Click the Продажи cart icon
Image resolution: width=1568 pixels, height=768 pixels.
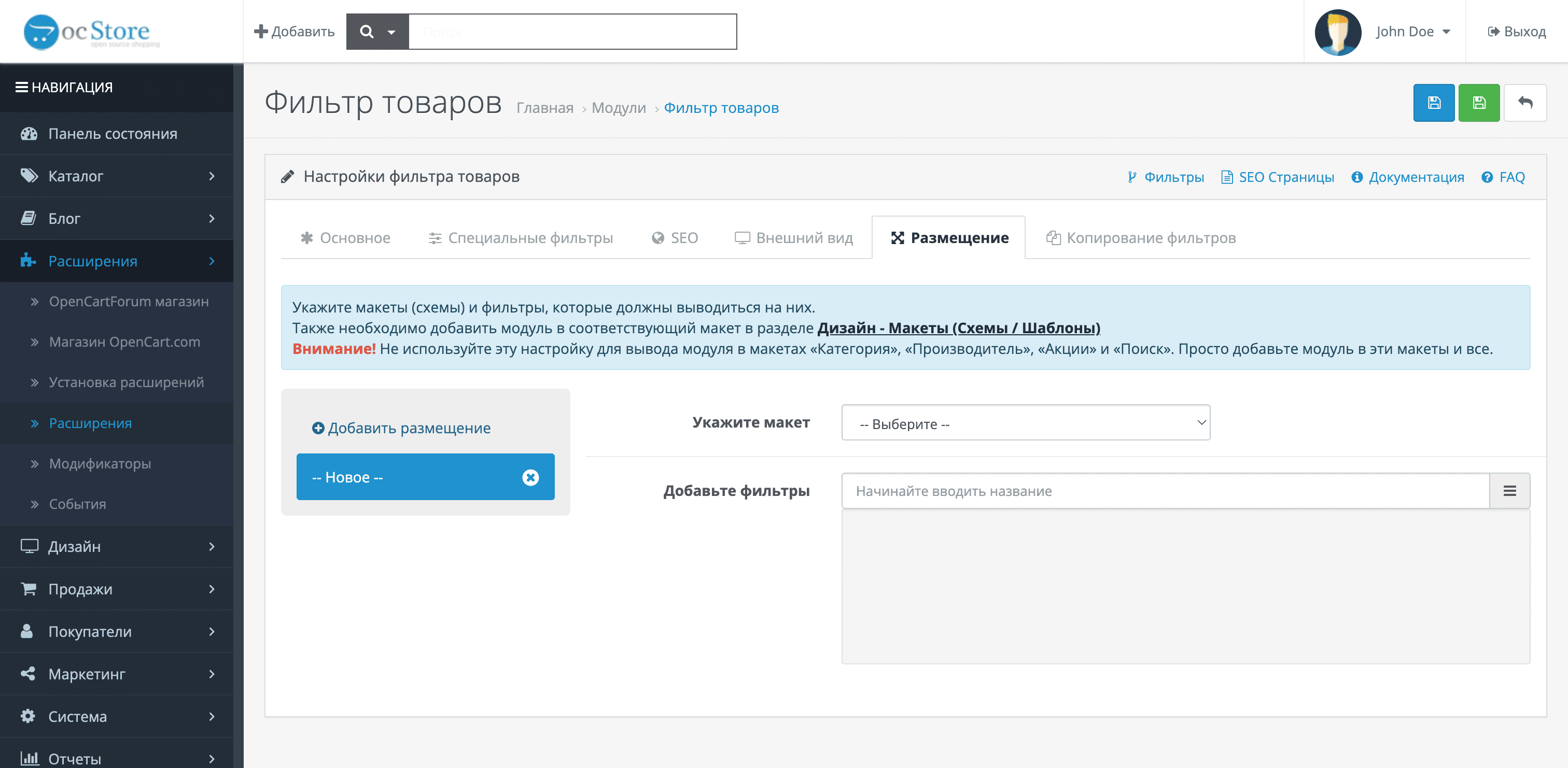[x=28, y=589]
